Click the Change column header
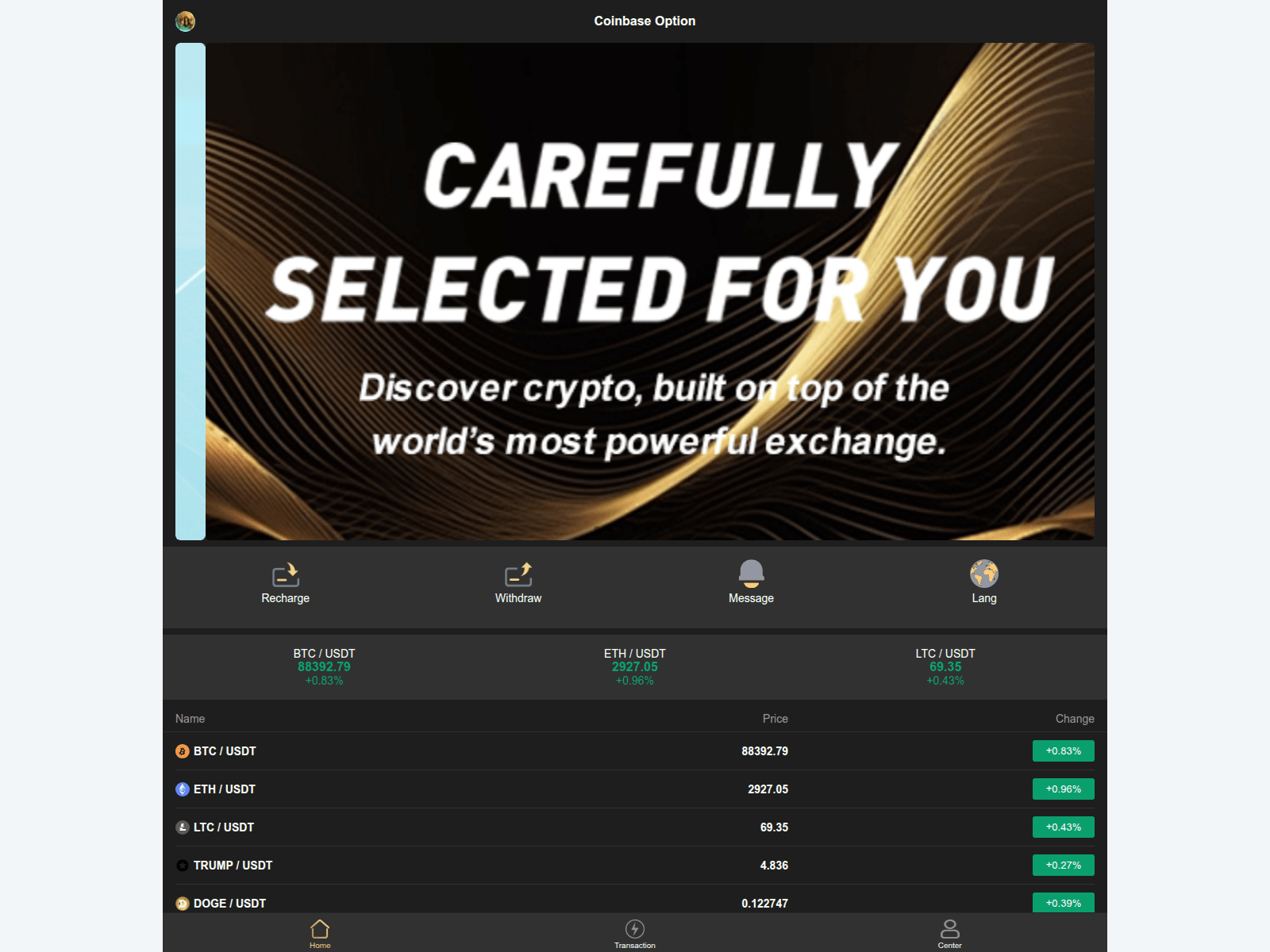The height and width of the screenshot is (952, 1270). 1075,719
